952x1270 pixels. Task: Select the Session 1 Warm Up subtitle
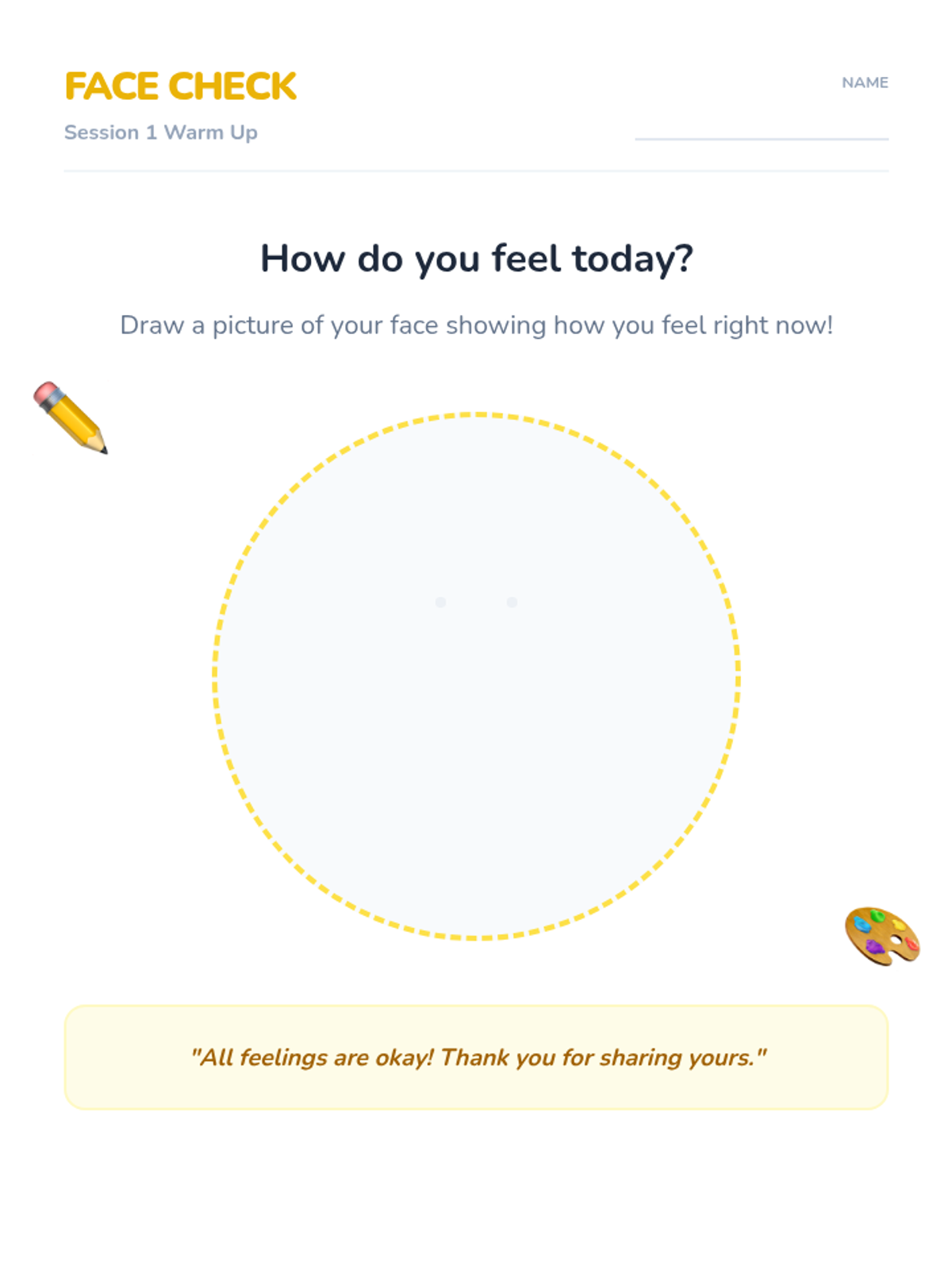(x=161, y=133)
